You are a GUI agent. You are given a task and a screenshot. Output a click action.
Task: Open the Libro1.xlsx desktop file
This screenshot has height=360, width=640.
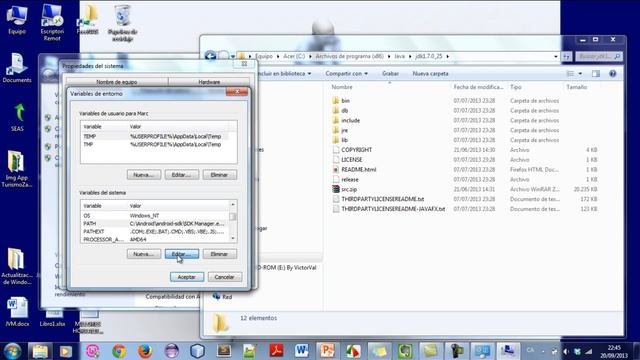[x=52, y=318]
